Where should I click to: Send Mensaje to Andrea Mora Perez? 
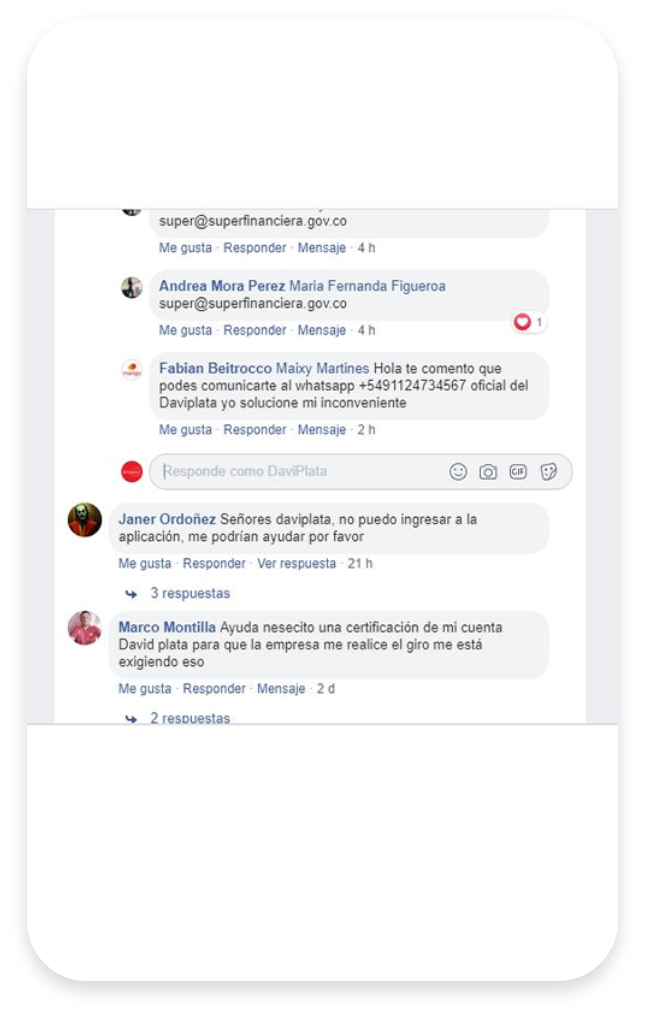click(x=322, y=330)
